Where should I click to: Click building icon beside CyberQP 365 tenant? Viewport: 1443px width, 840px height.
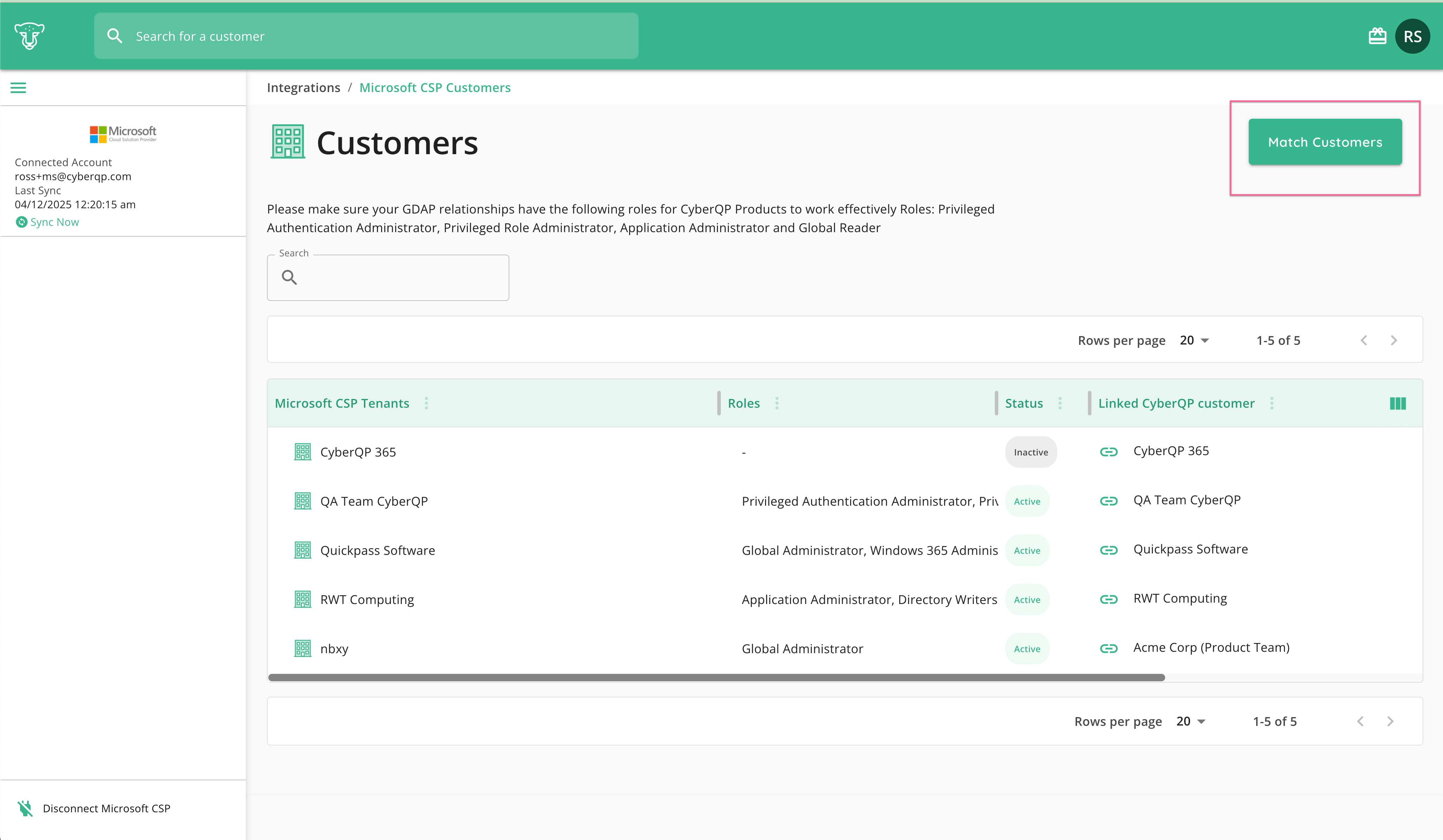tap(302, 452)
